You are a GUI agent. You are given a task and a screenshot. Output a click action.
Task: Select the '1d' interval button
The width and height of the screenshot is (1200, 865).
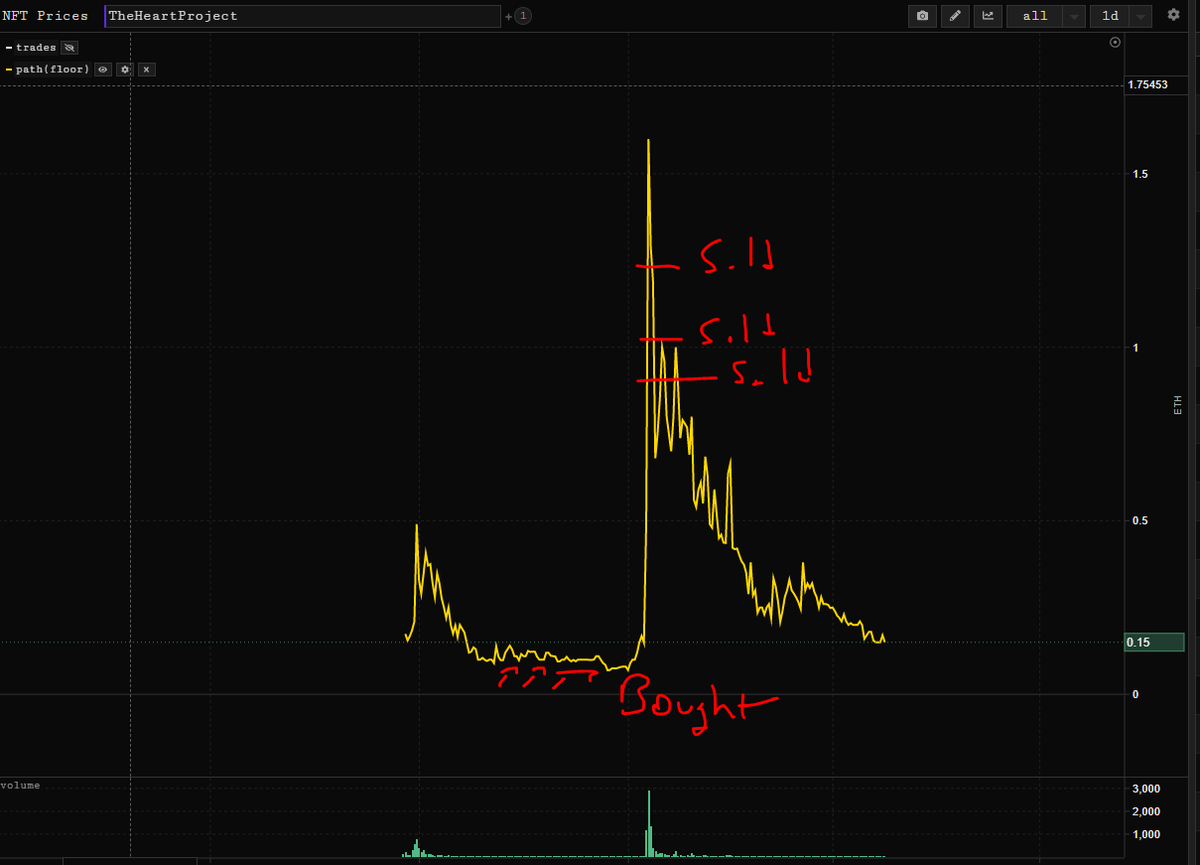[x=1110, y=17]
